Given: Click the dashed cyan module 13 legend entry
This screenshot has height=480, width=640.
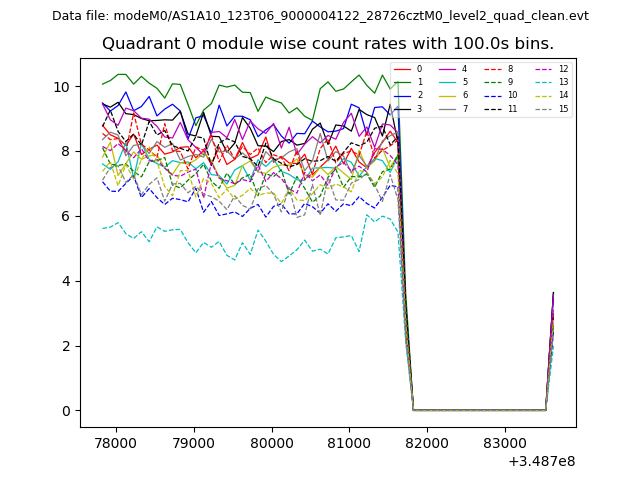Looking at the screenshot, I should 551,82.
